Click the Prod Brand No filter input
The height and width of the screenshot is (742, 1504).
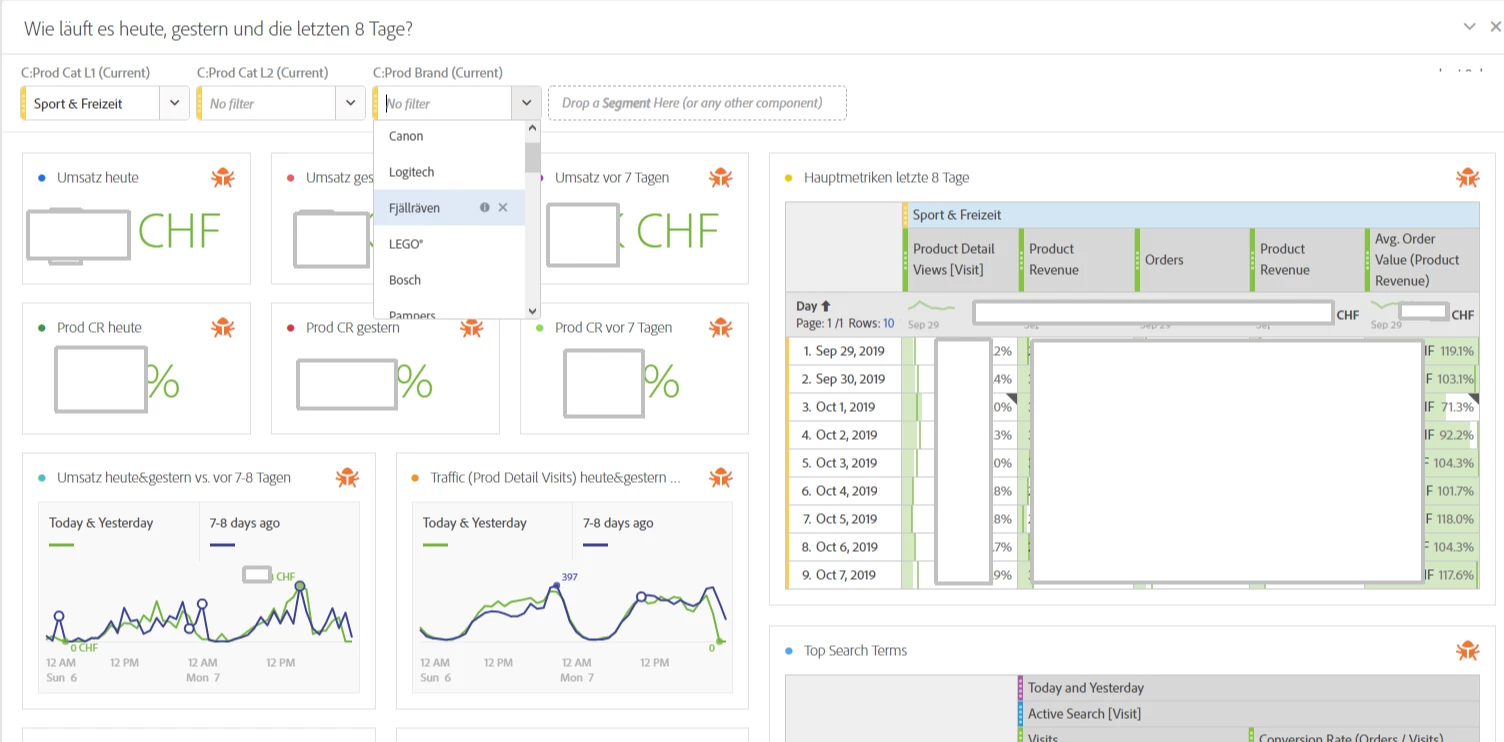click(445, 103)
